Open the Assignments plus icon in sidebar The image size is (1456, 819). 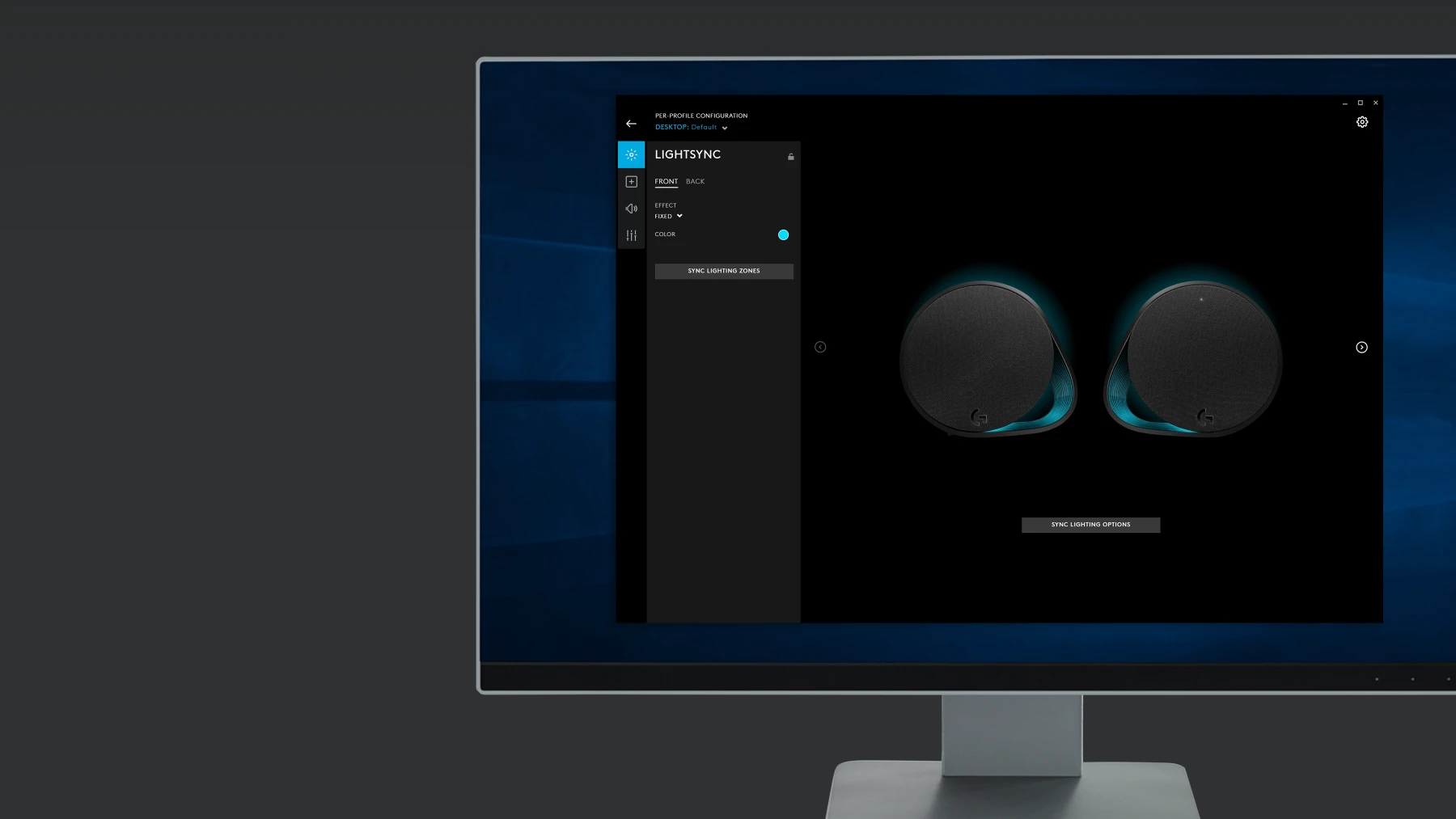point(631,182)
